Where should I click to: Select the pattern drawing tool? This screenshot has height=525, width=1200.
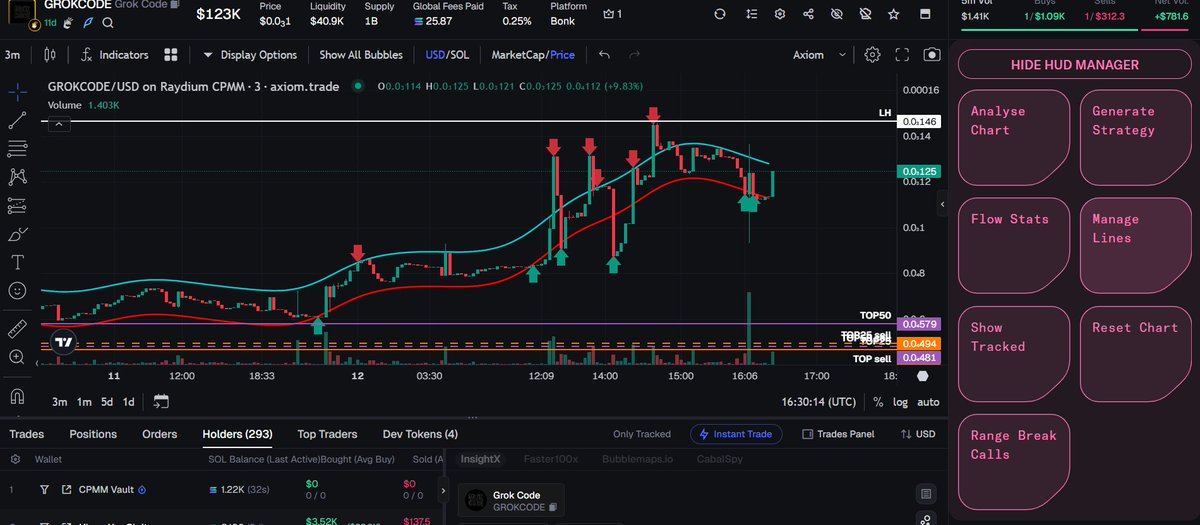point(17,177)
